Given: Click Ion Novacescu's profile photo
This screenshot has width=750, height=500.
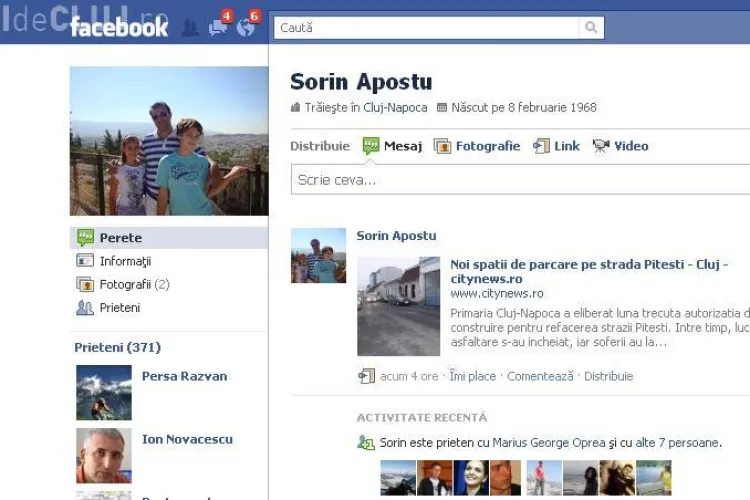Looking at the screenshot, I should [104, 456].
